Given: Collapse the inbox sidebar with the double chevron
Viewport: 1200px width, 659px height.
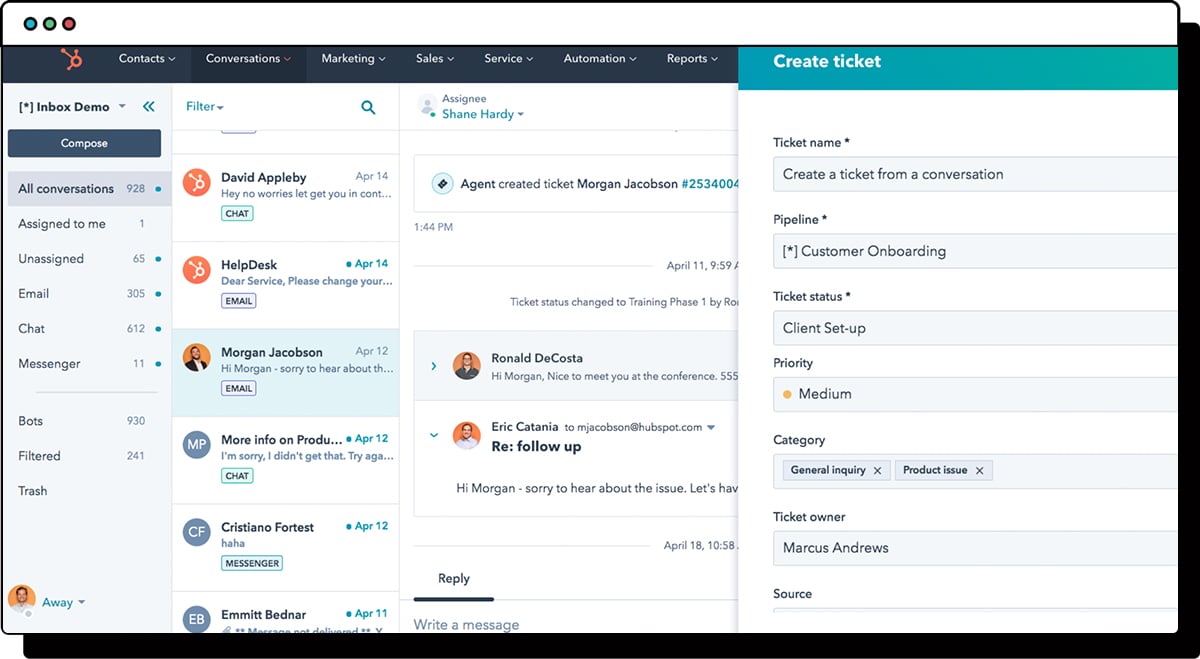Looking at the screenshot, I should point(148,105).
